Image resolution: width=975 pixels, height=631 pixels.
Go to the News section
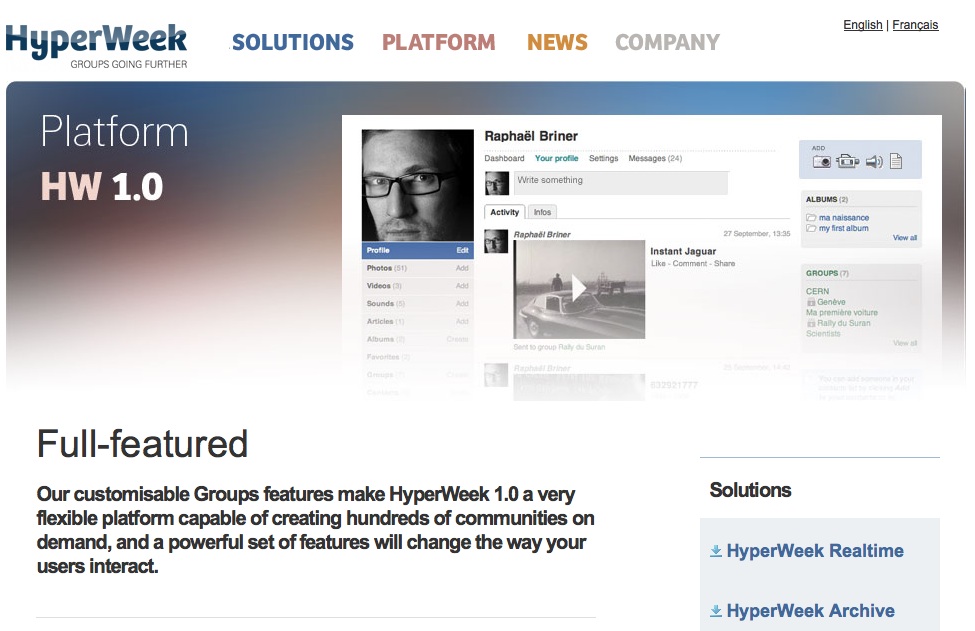point(557,42)
